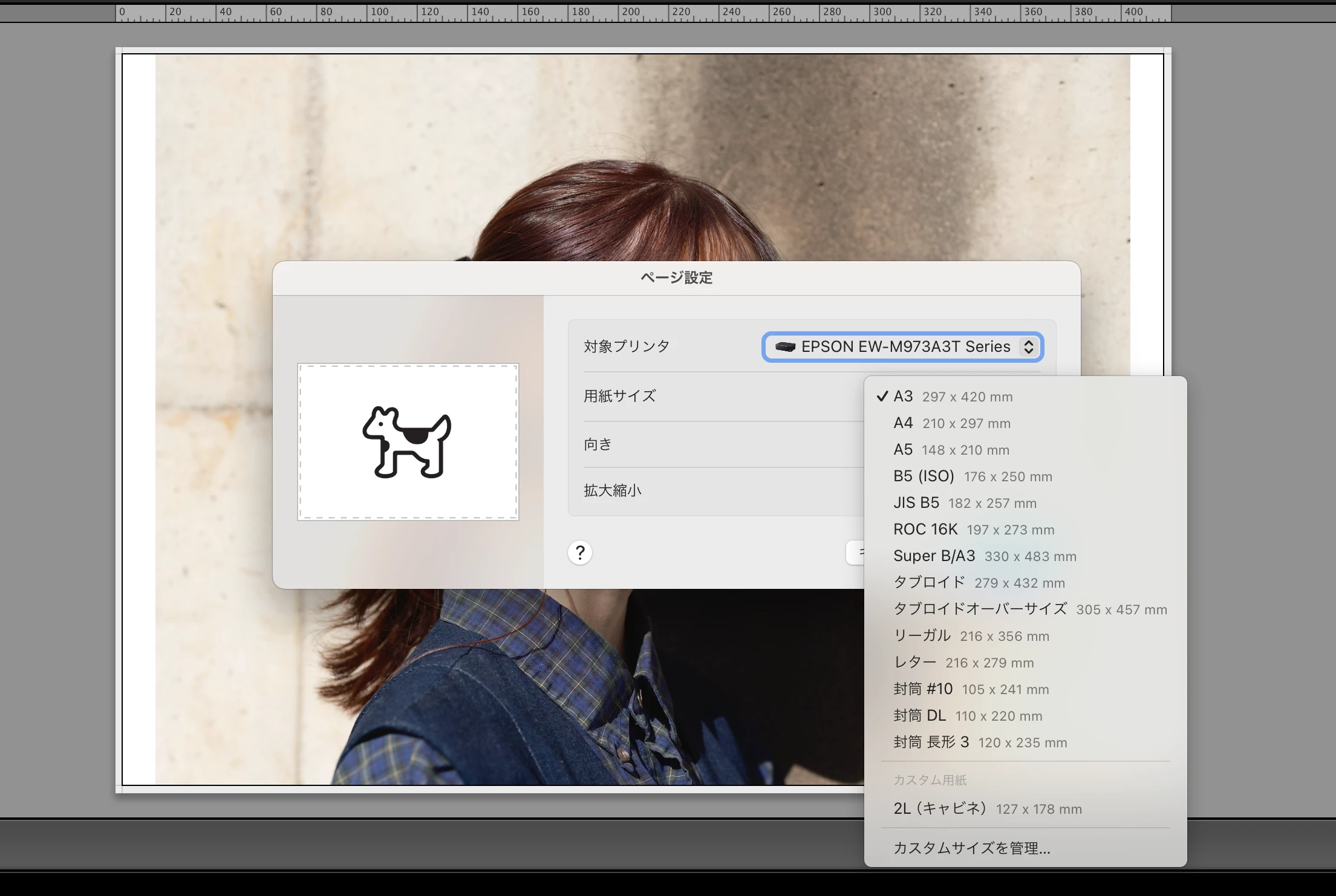This screenshot has height=896, width=1336.
Task: Select 封筒 DL envelope size
Action: tap(967, 716)
